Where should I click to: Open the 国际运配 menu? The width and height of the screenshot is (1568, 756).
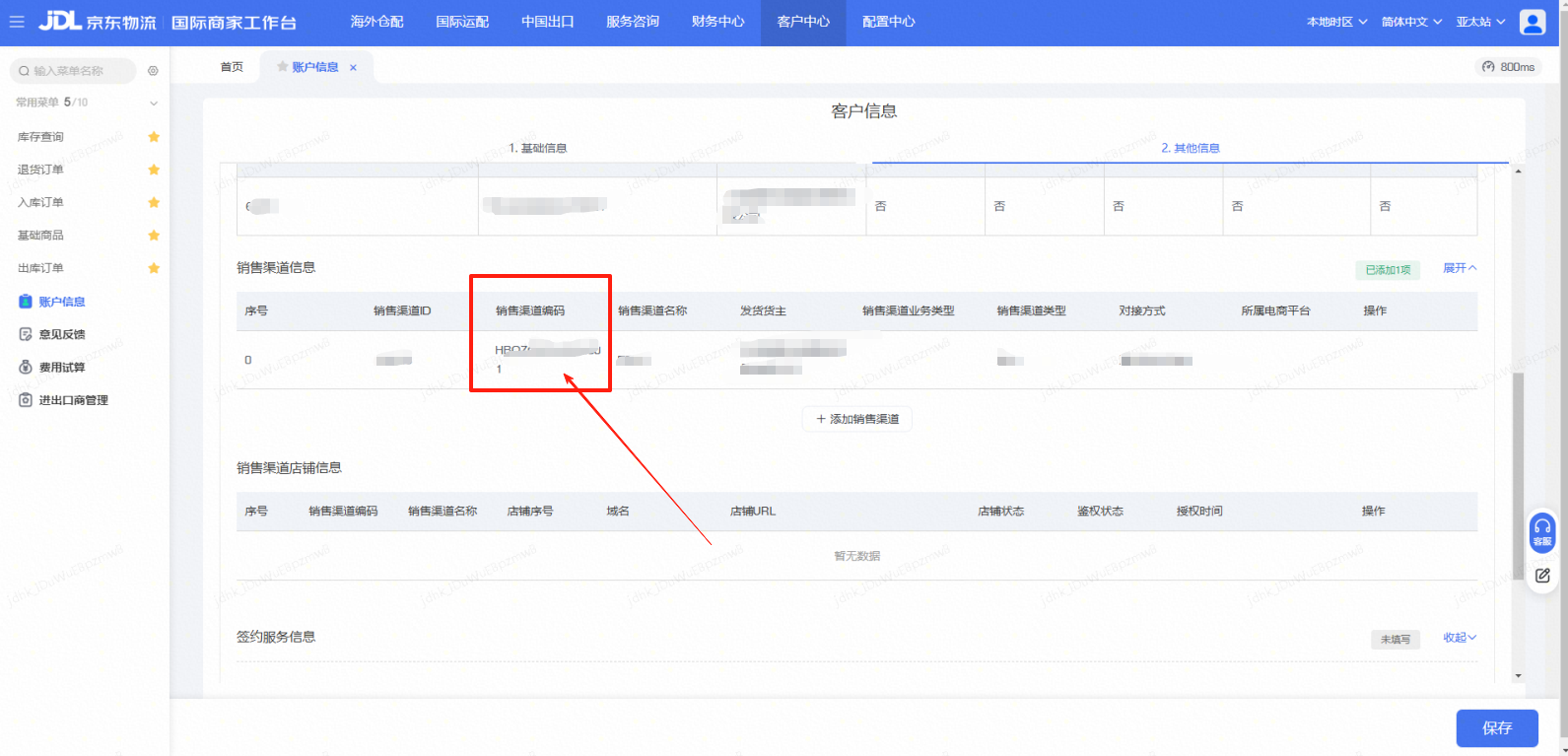tap(462, 22)
